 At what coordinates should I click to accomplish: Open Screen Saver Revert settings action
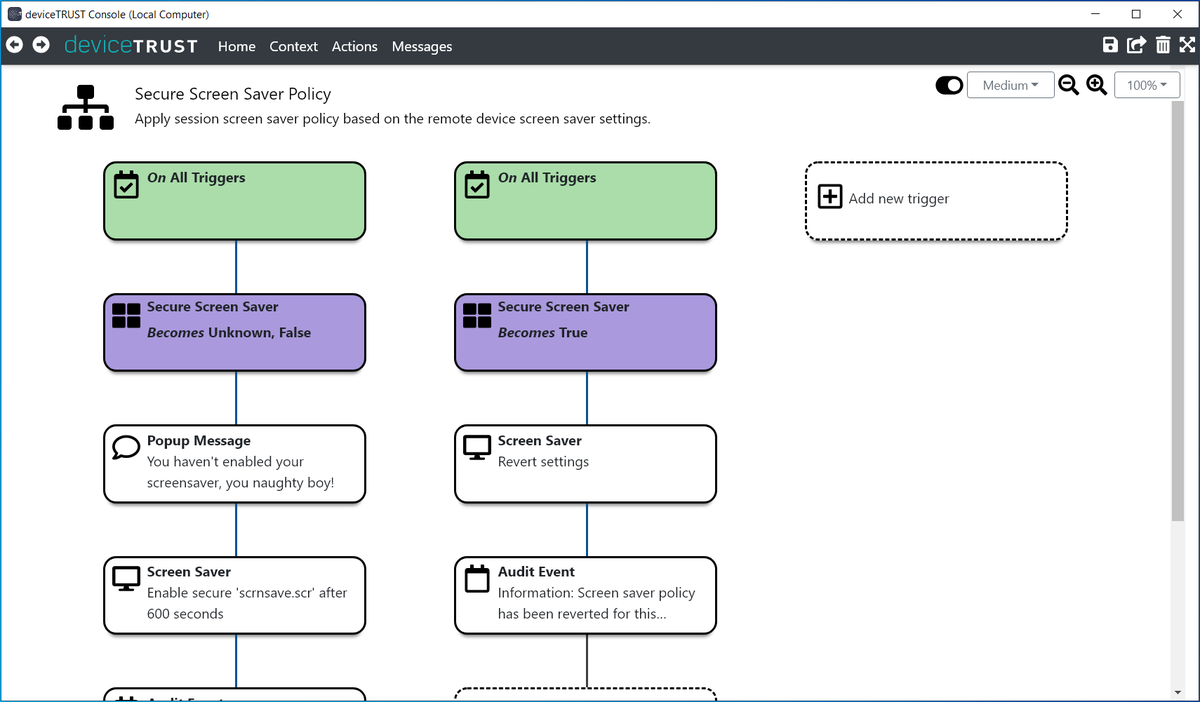point(586,464)
